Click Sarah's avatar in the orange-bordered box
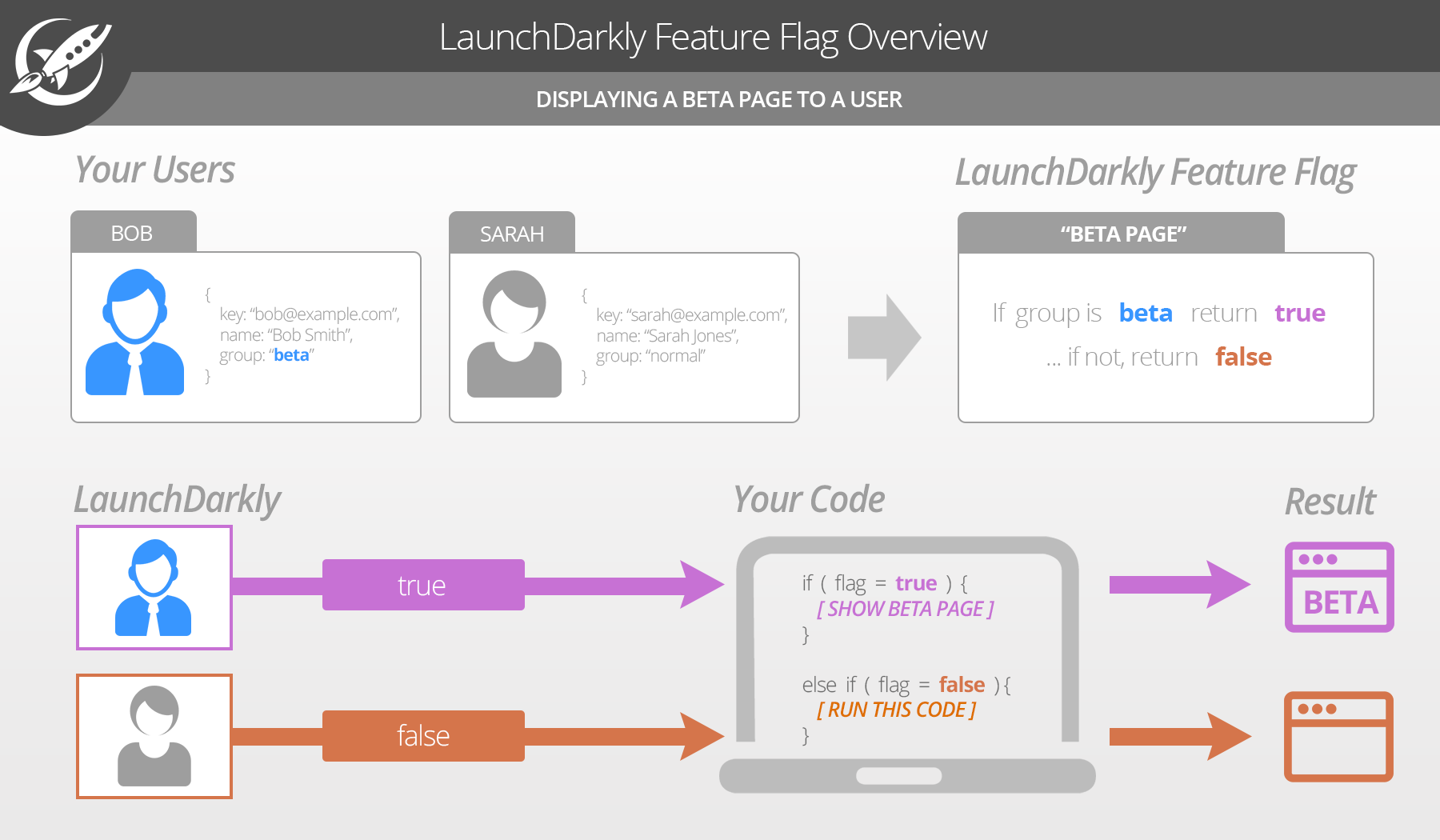The image size is (1440, 840). 154,736
